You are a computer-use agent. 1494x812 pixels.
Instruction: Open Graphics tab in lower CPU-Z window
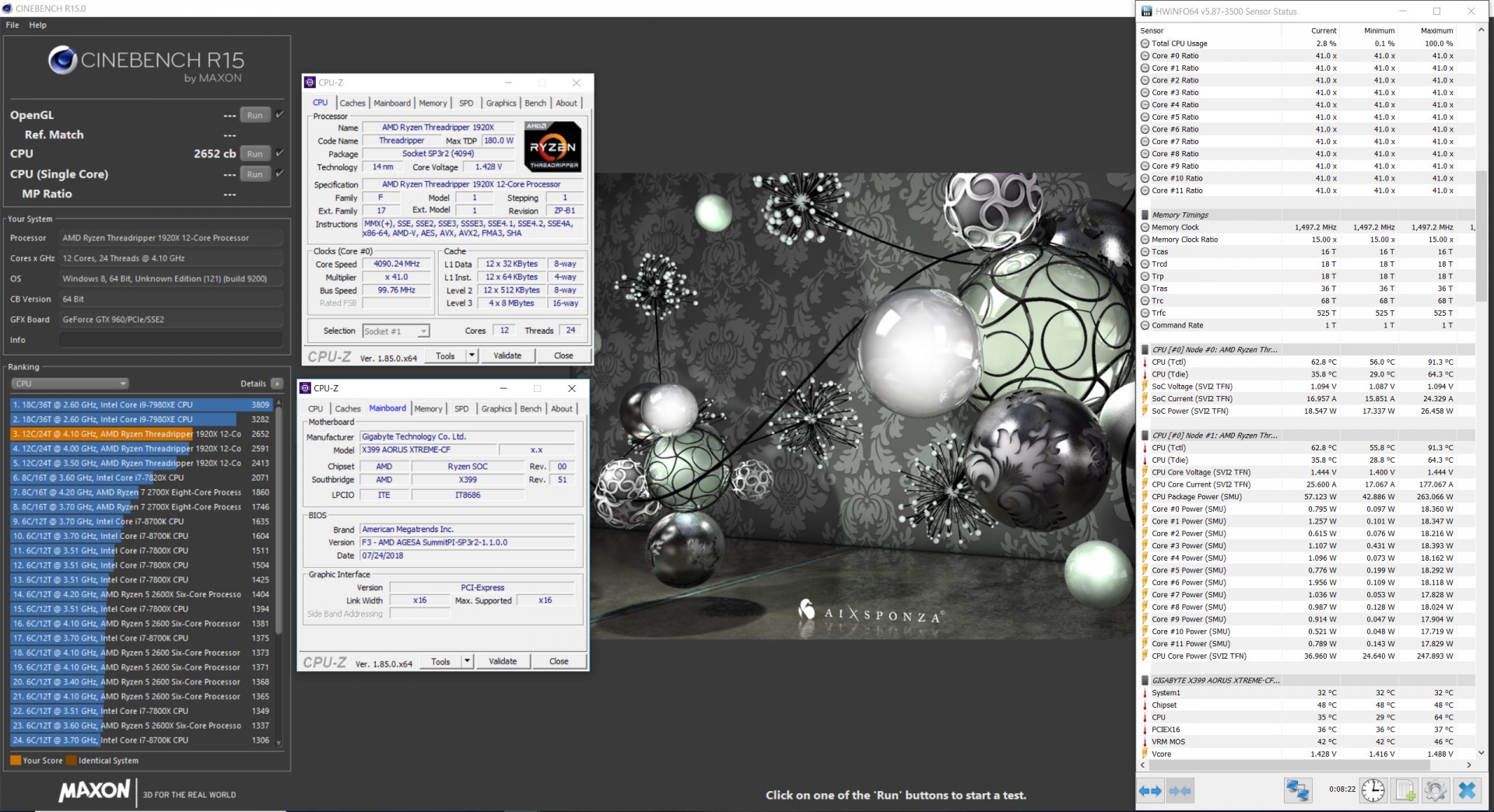(x=496, y=408)
